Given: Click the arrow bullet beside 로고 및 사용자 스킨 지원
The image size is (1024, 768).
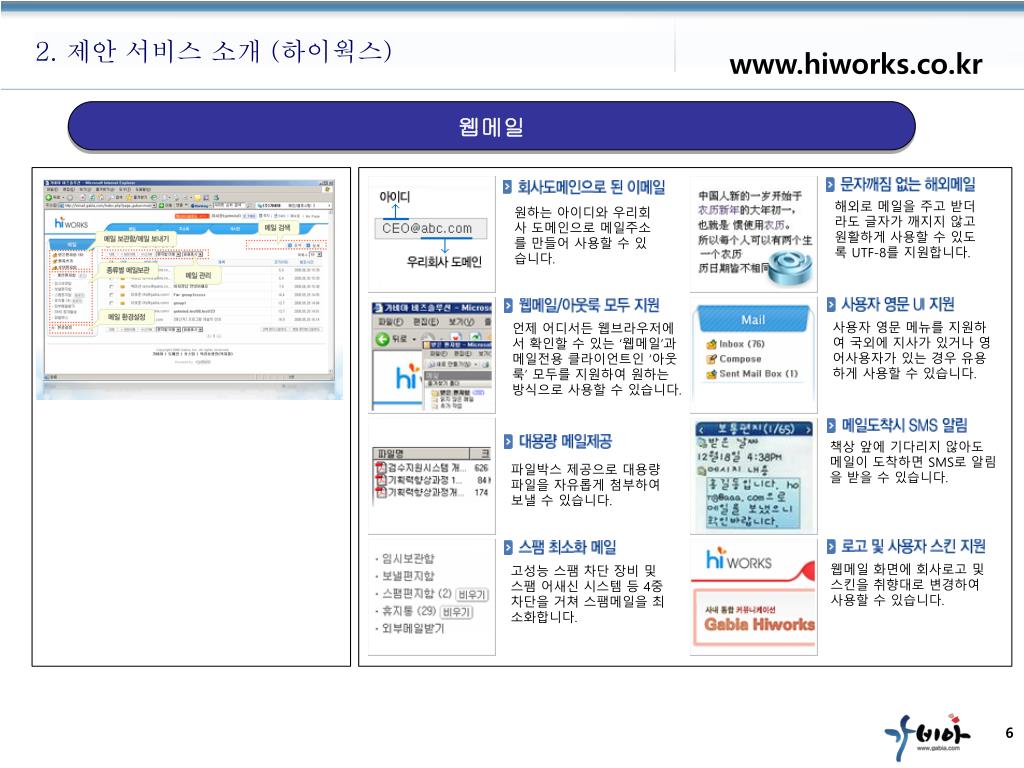Looking at the screenshot, I should (x=831, y=546).
